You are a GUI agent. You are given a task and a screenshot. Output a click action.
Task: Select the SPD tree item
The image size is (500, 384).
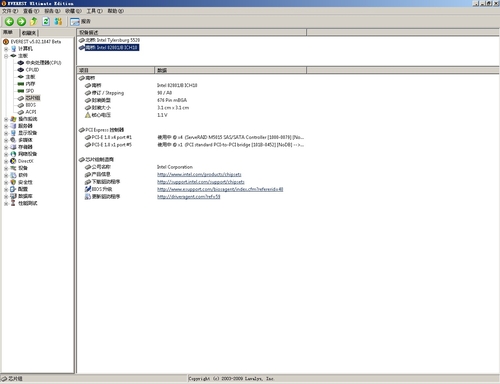click(x=30, y=91)
